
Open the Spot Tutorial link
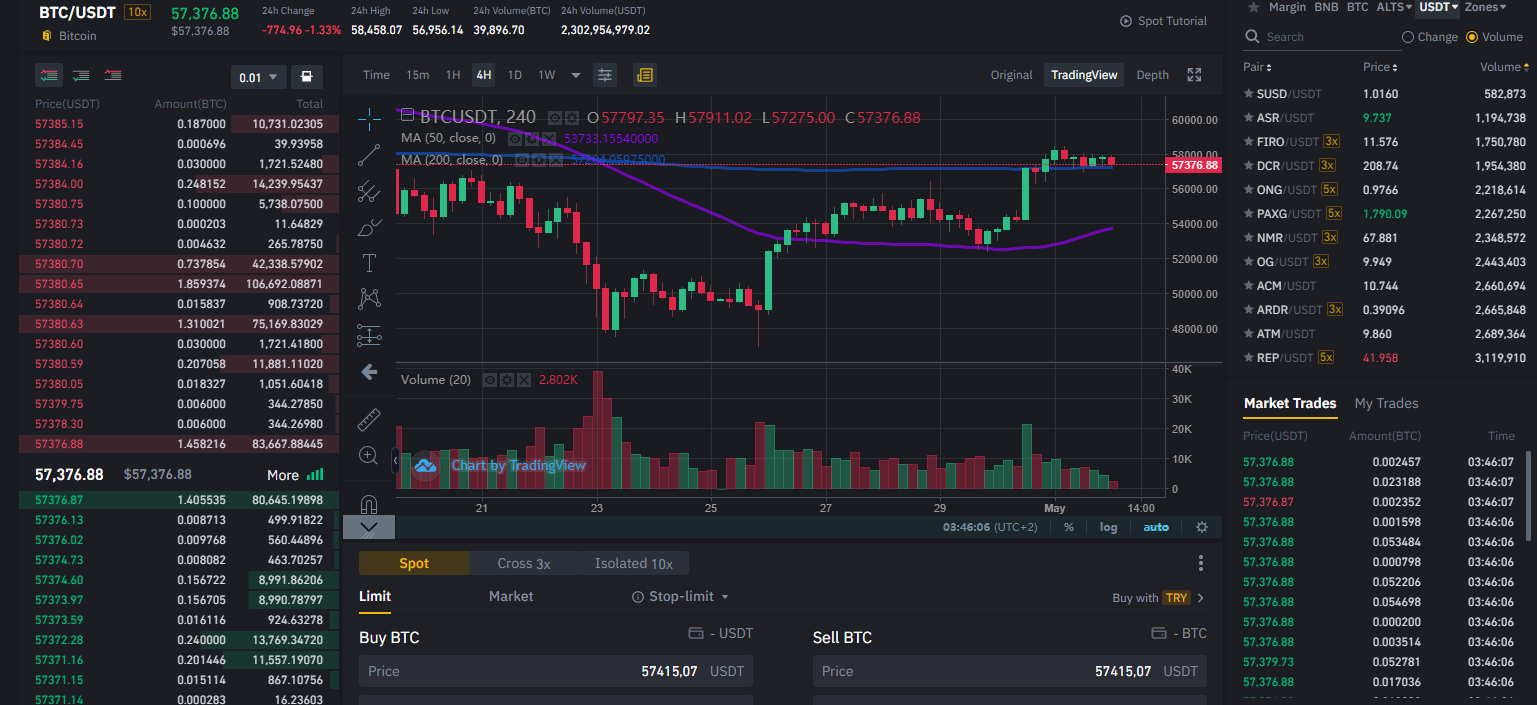[1164, 21]
